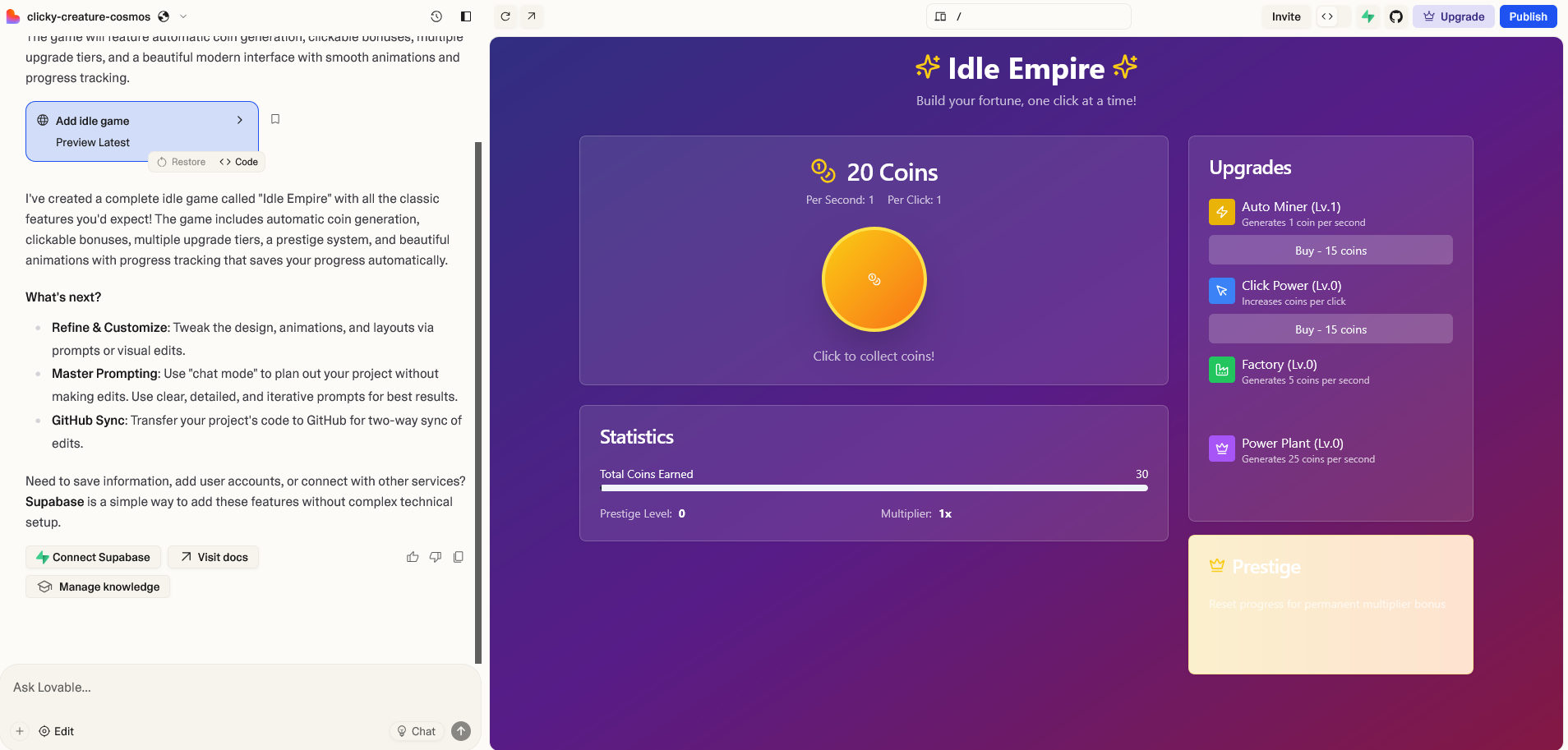1568x750 pixels.
Task: Click the Idle Empire title
Action: pos(1026,68)
